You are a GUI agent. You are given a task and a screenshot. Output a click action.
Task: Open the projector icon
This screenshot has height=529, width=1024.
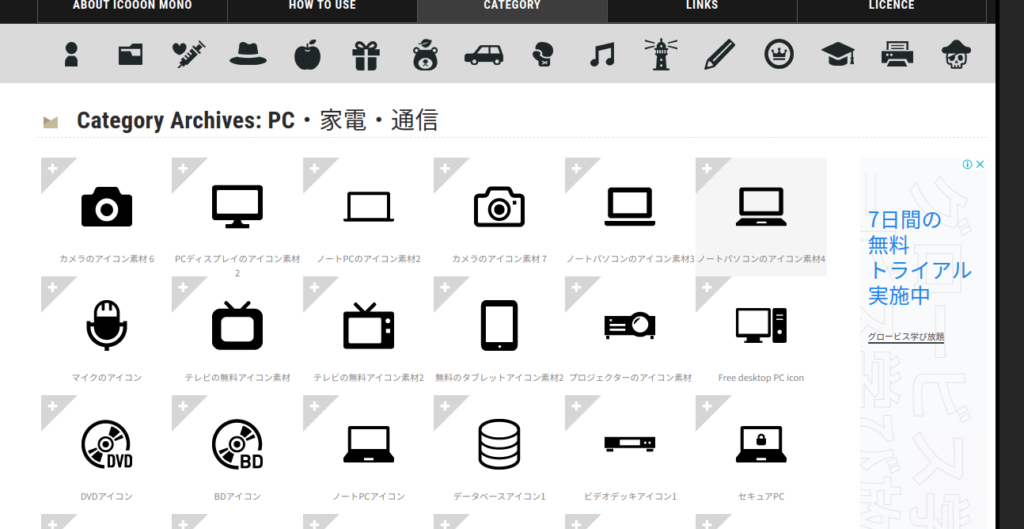click(630, 325)
